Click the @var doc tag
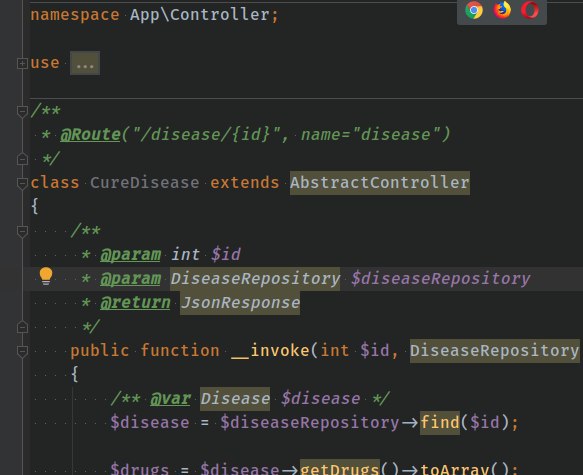This screenshot has height=475, width=583. (x=171, y=399)
